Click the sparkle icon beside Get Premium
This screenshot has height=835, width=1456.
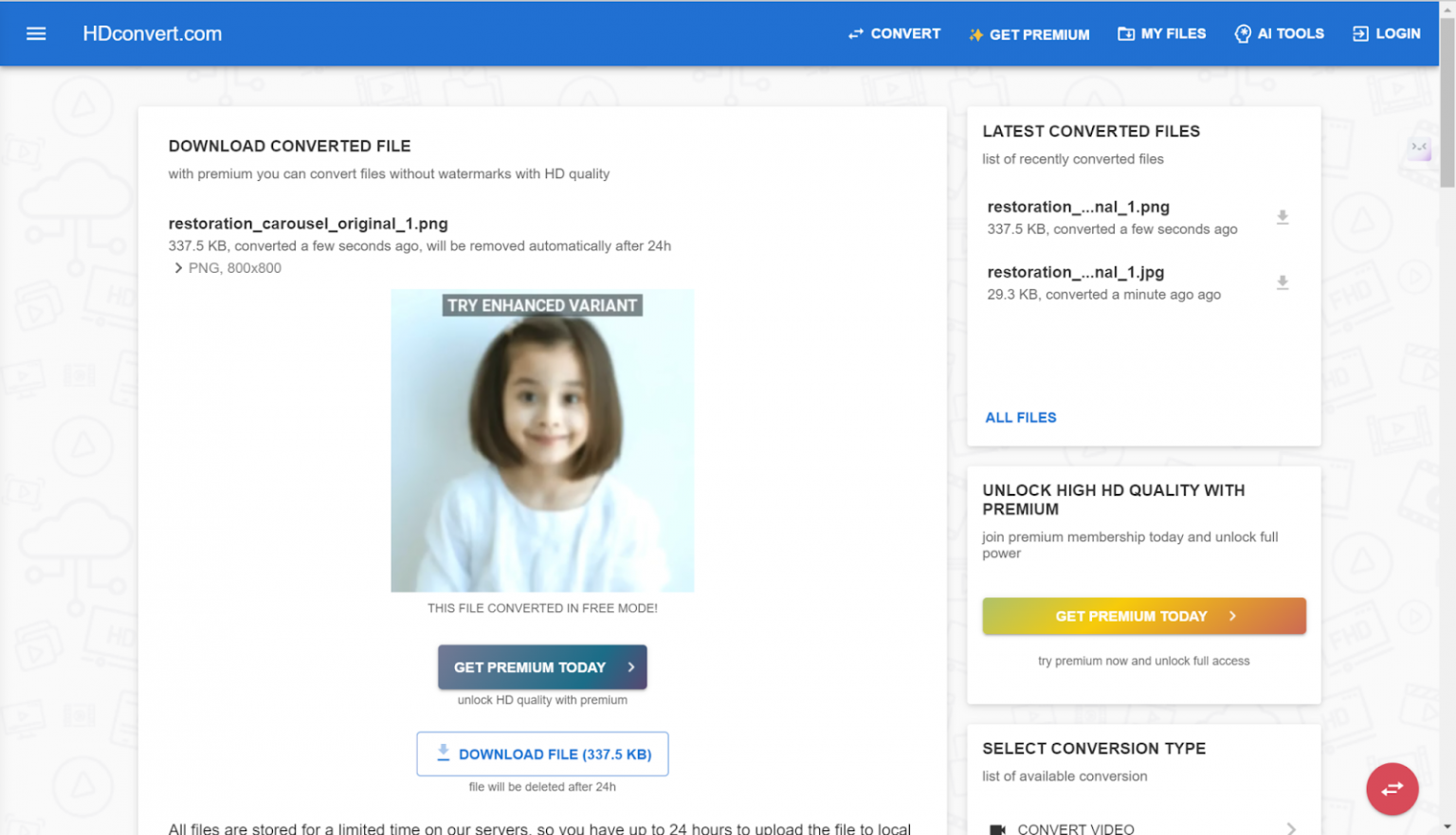(975, 35)
